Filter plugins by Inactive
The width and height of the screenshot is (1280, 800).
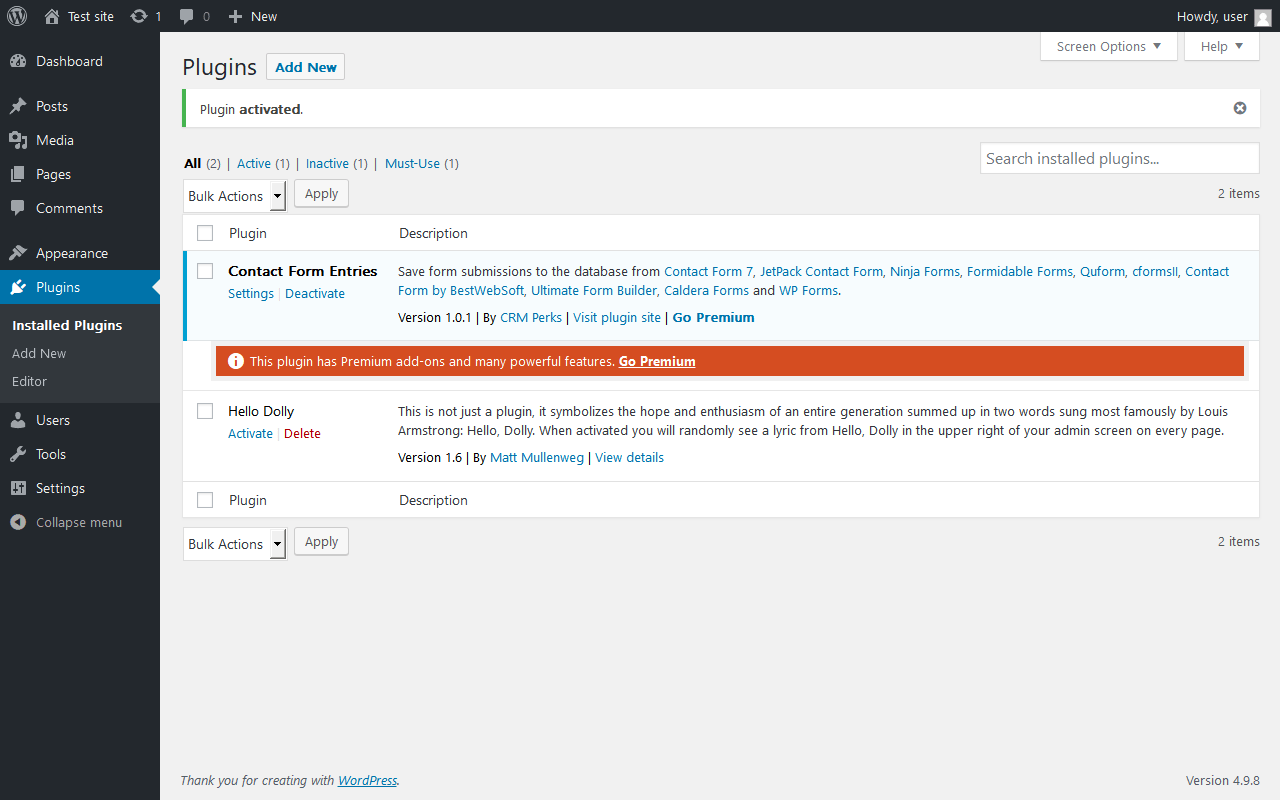click(x=327, y=163)
